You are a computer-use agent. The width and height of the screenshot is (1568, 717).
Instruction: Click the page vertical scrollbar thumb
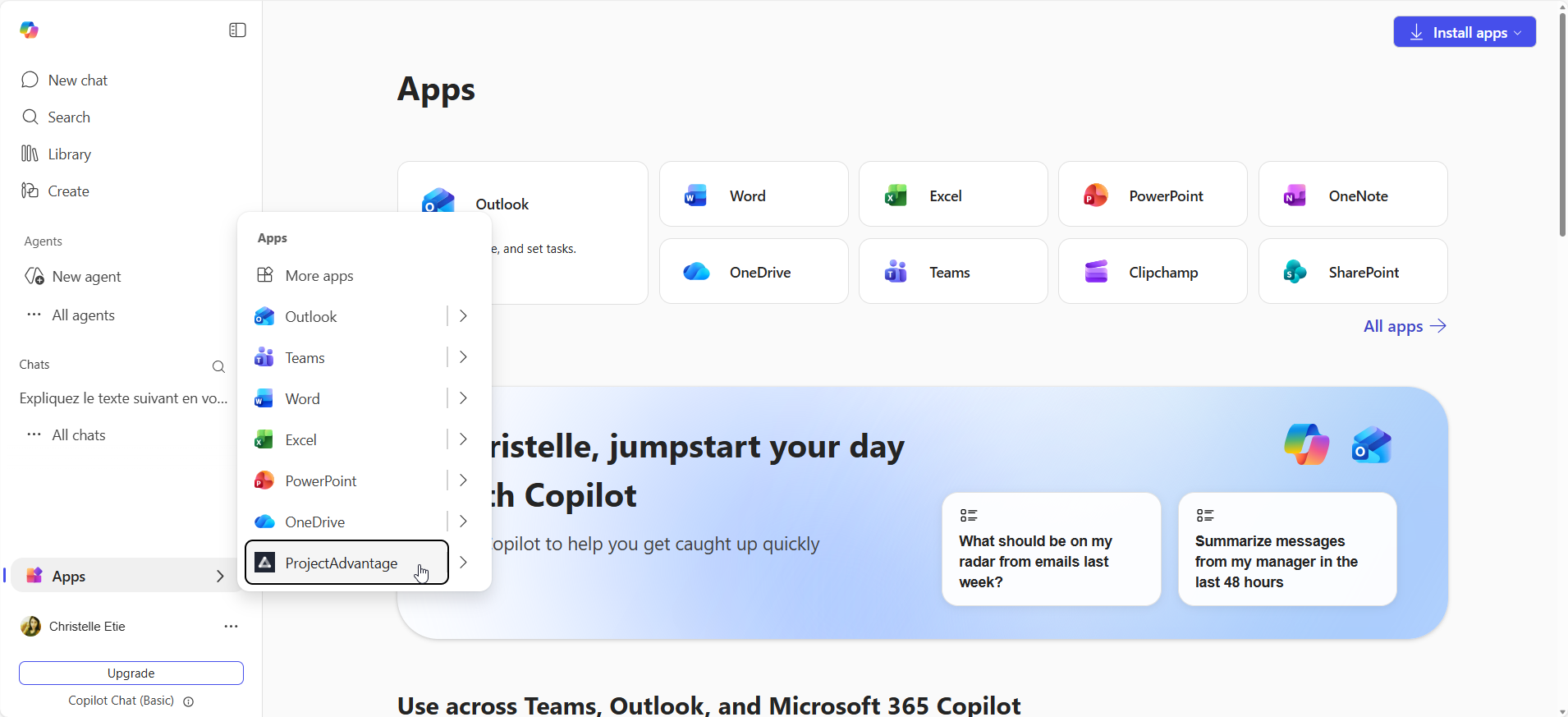1562,124
